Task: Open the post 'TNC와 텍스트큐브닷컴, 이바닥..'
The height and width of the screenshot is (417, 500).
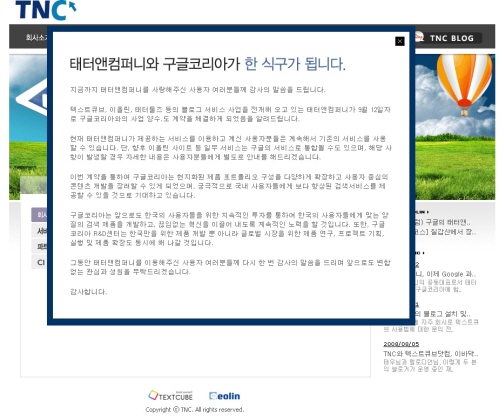Action: pyautogui.click(x=431, y=354)
